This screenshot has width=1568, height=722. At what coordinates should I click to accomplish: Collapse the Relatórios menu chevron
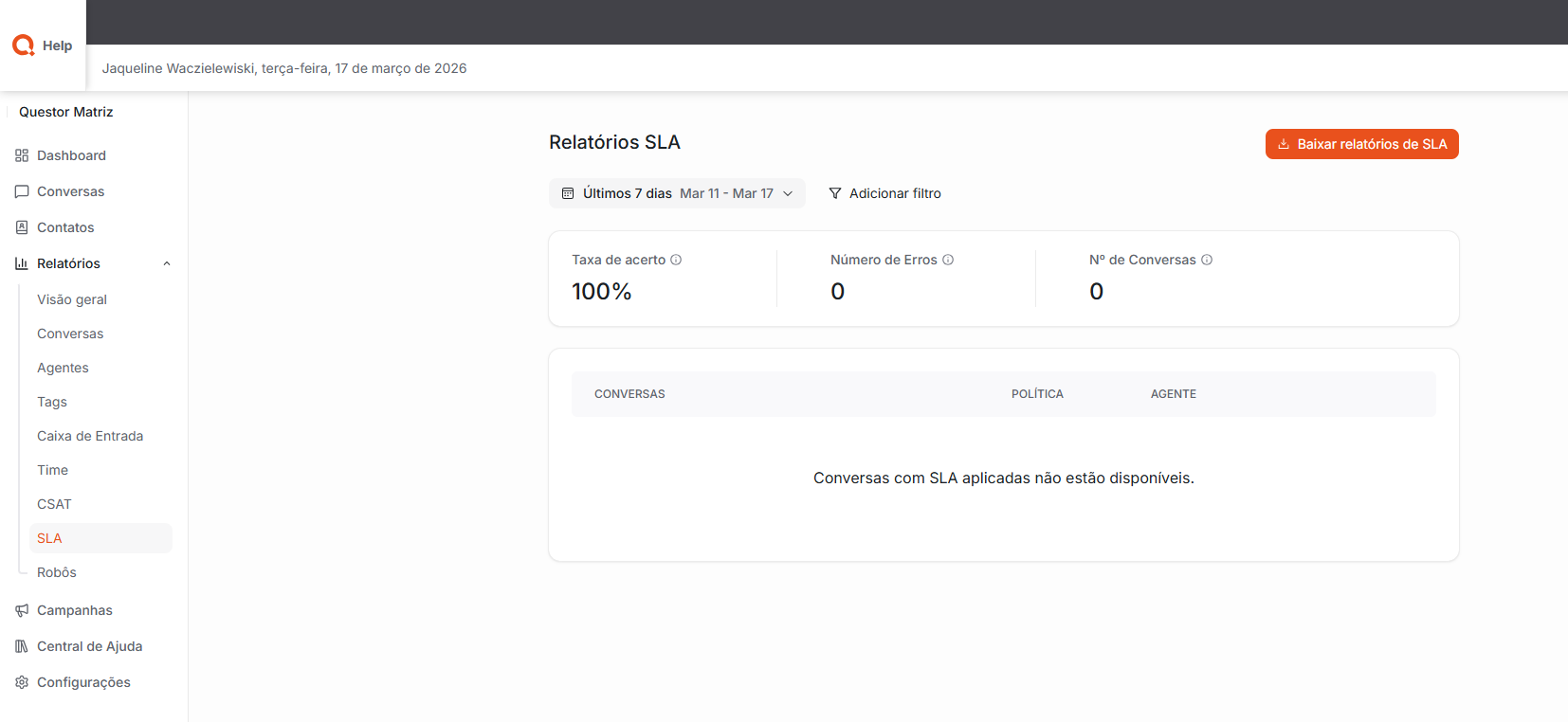pyautogui.click(x=167, y=263)
